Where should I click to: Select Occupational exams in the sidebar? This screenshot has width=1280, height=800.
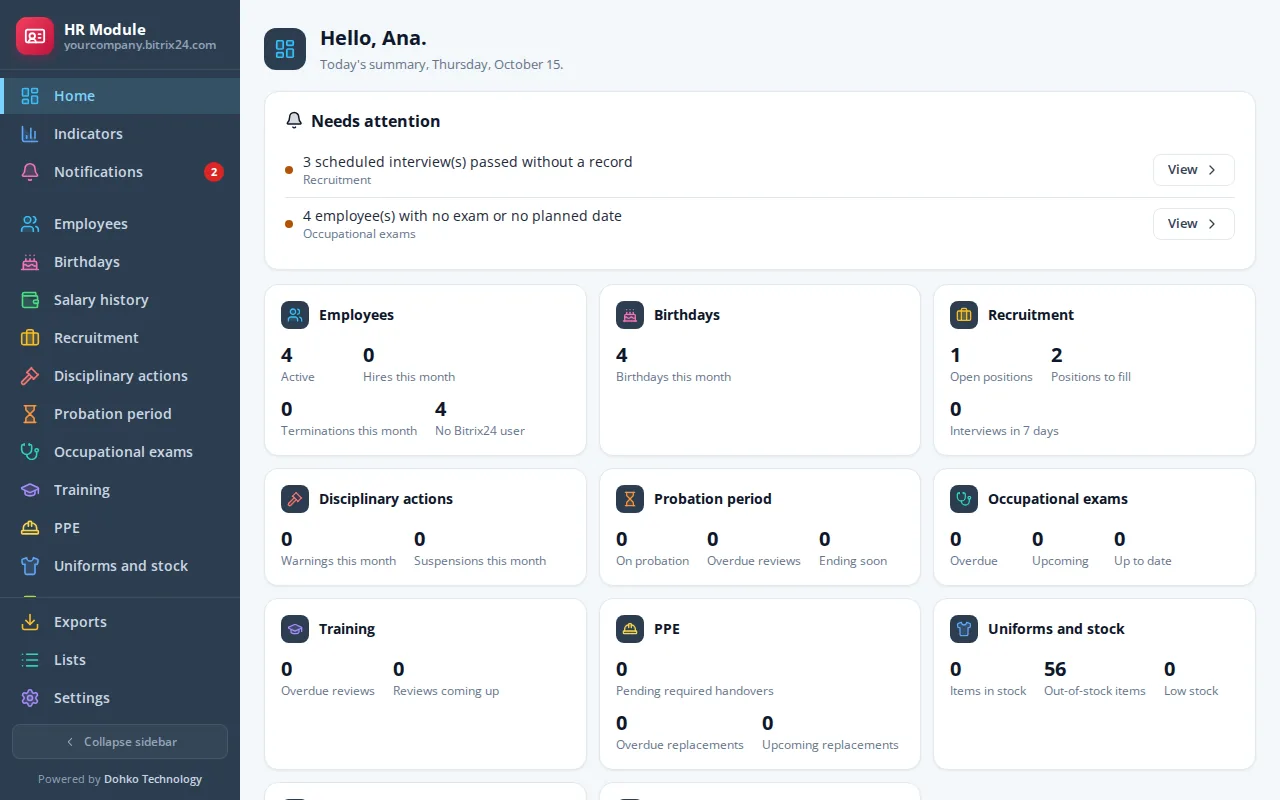pos(120,452)
